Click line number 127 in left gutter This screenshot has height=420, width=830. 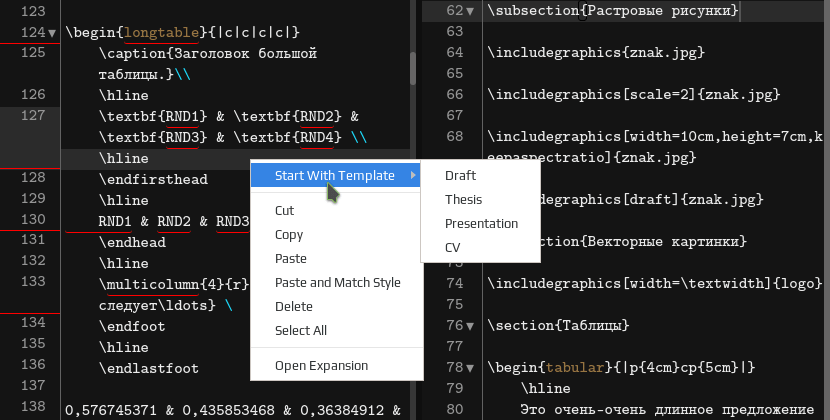point(33,115)
